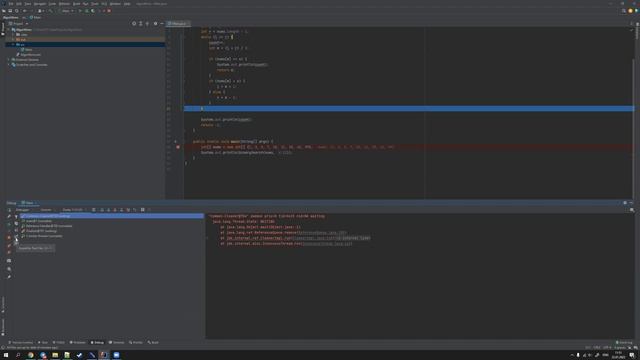The height and width of the screenshot is (360, 640).
Task: Open the Debug tool window gear settings
Action: 624,203
